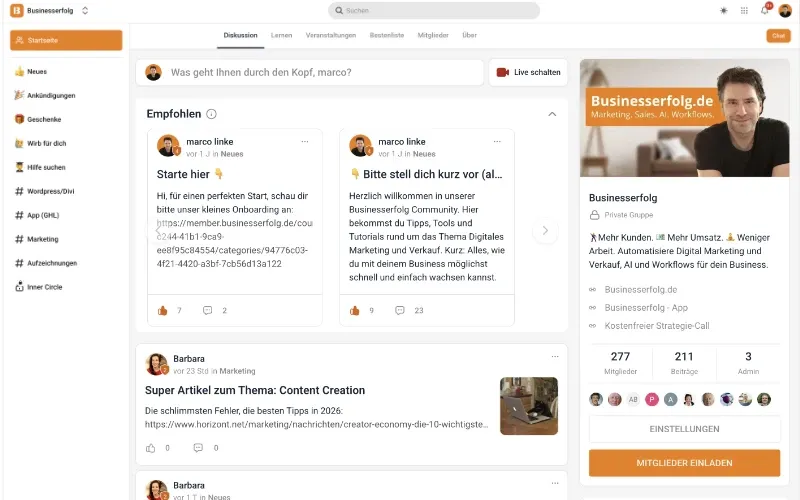Switch to the Lernen tab
The height and width of the screenshot is (500, 800).
point(281,35)
